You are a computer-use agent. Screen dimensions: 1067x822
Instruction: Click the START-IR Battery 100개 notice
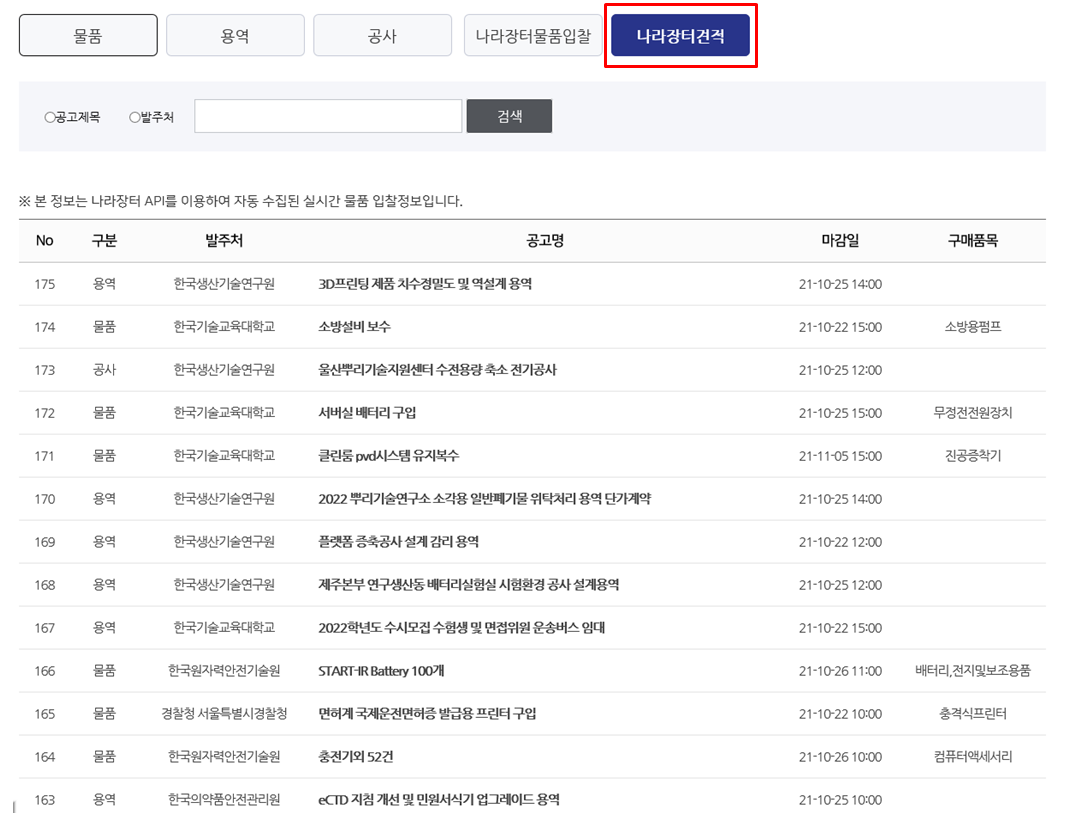tap(380, 671)
